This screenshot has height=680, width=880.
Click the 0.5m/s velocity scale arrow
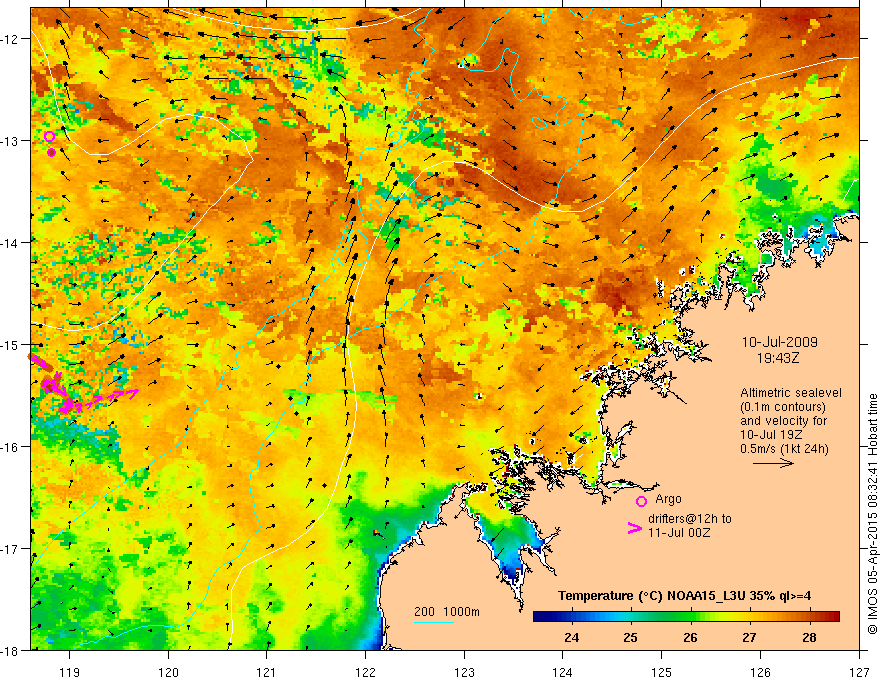pos(773,463)
